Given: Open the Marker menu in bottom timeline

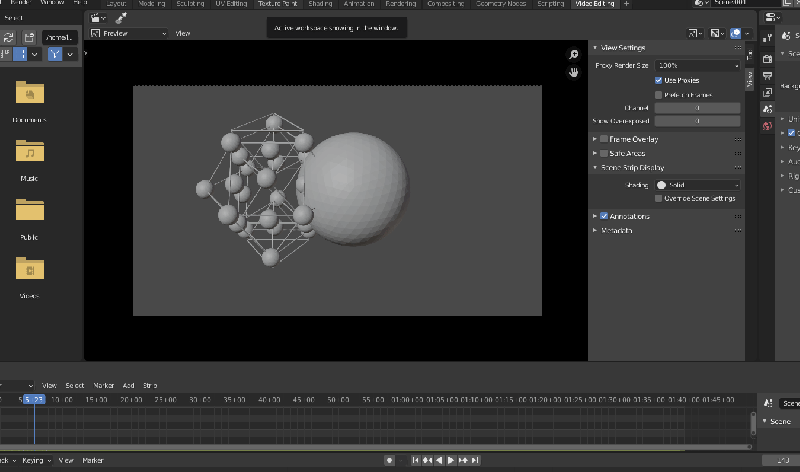Looking at the screenshot, I should 93,460.
